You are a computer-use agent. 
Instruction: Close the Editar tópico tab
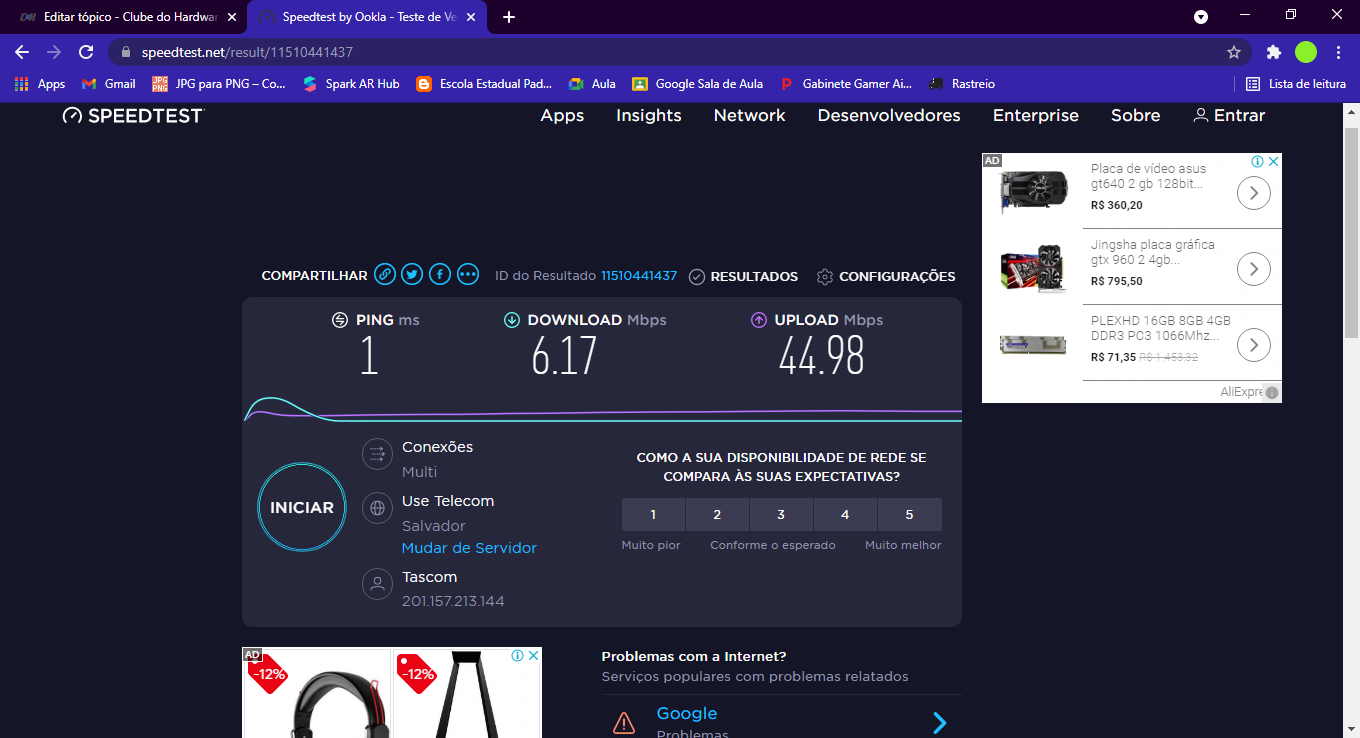tap(231, 17)
